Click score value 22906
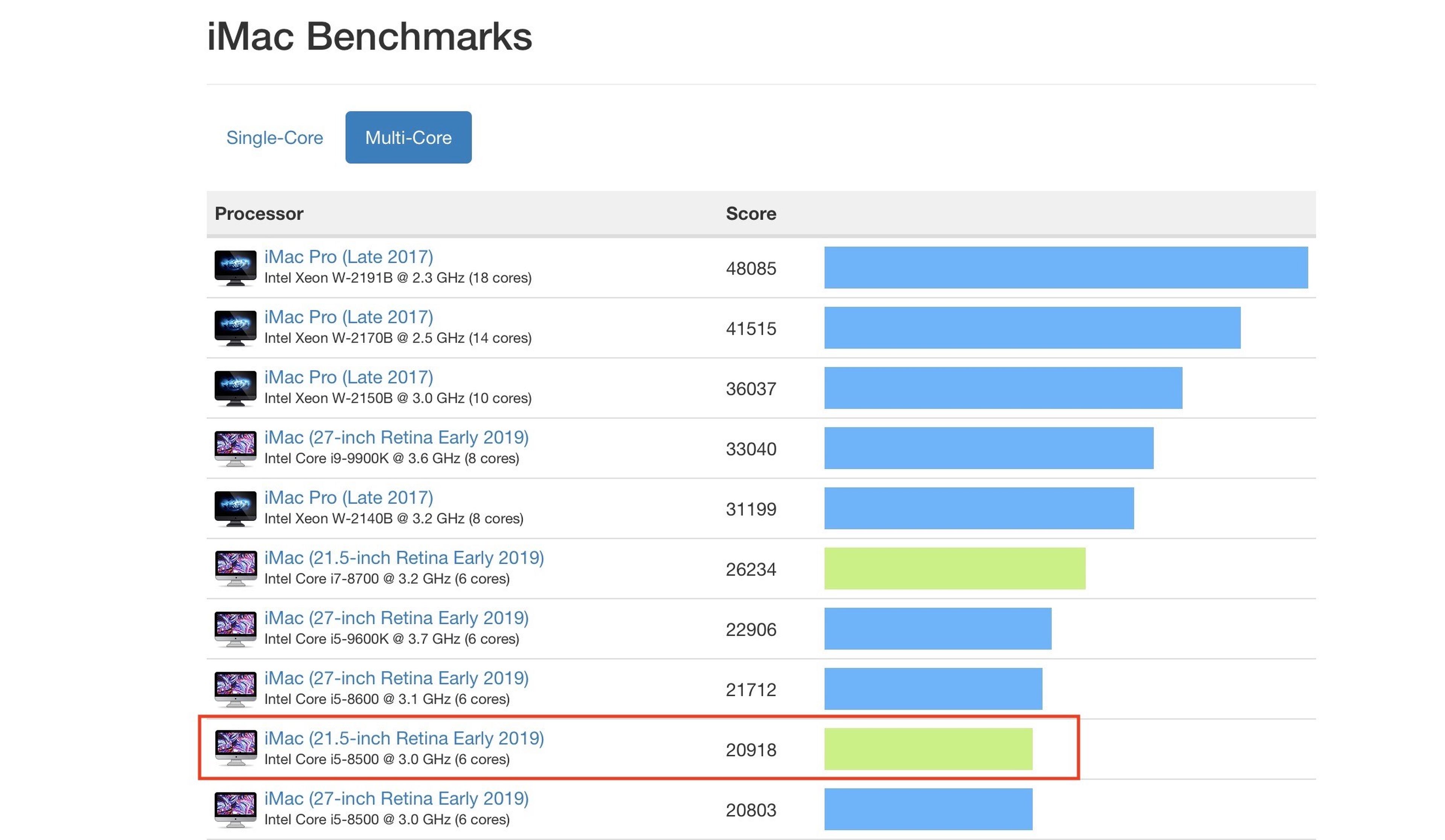 click(751, 630)
